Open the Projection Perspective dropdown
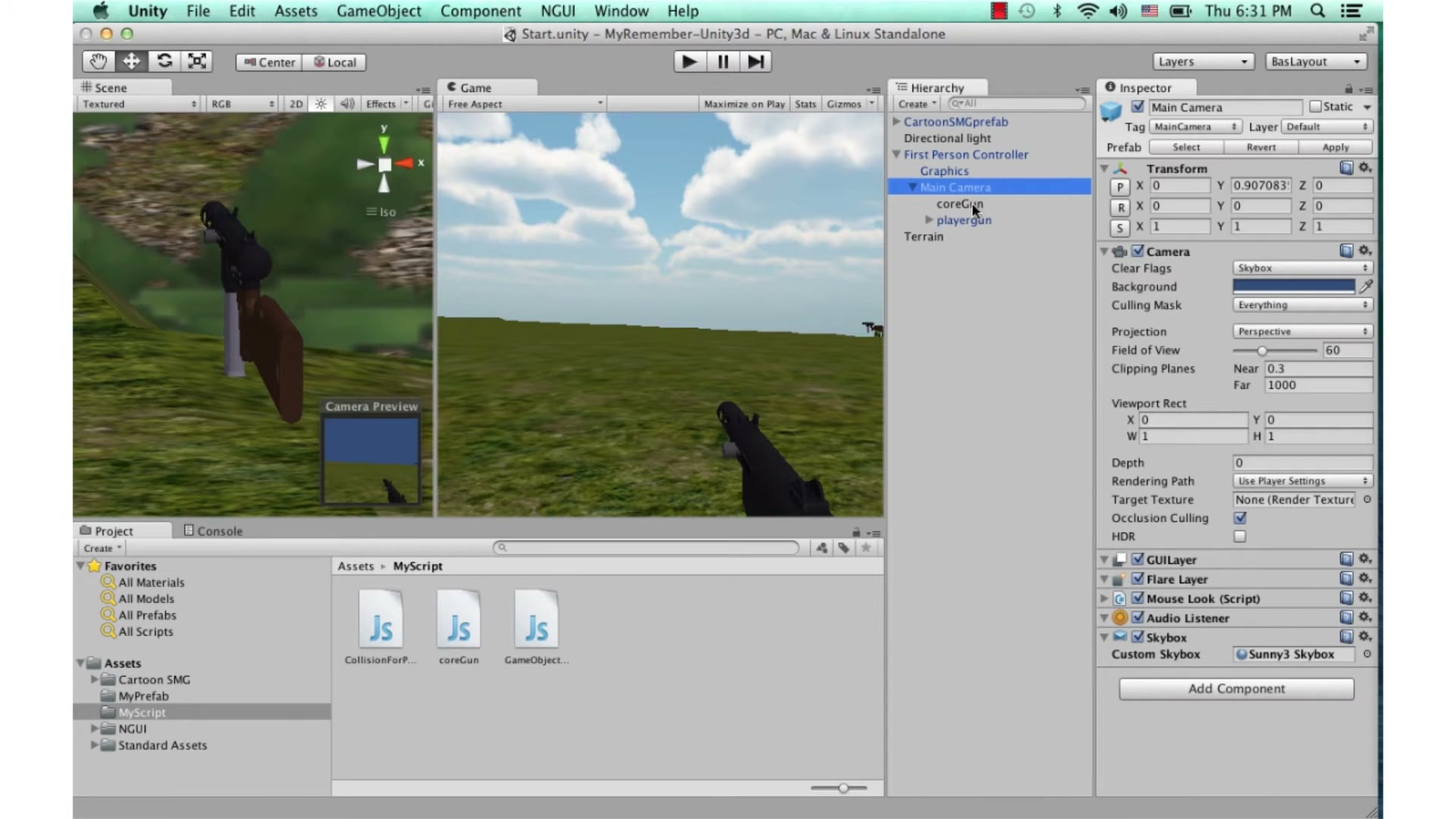 click(x=1302, y=331)
